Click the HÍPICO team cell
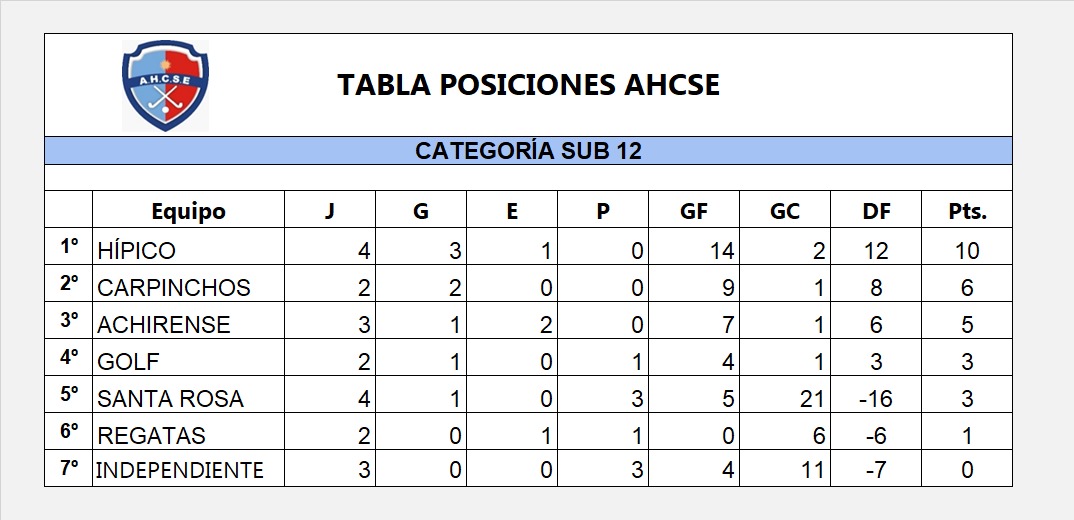 [137, 250]
